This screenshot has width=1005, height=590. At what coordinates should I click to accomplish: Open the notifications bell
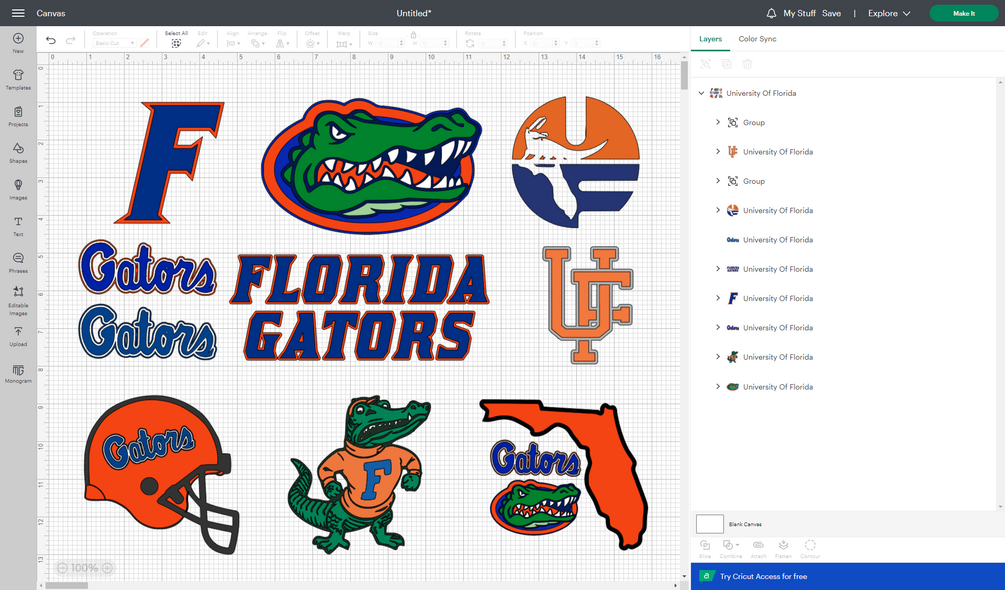click(771, 13)
